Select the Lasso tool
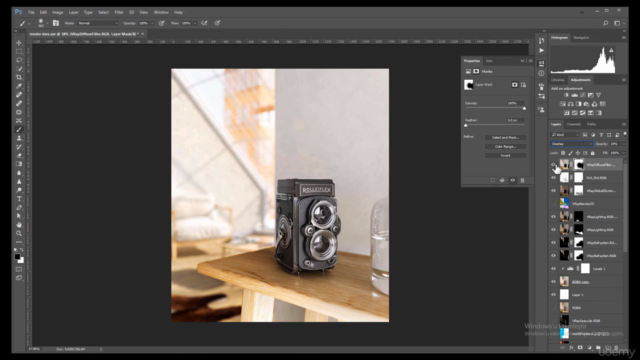This screenshot has height=360, width=640. [19, 60]
